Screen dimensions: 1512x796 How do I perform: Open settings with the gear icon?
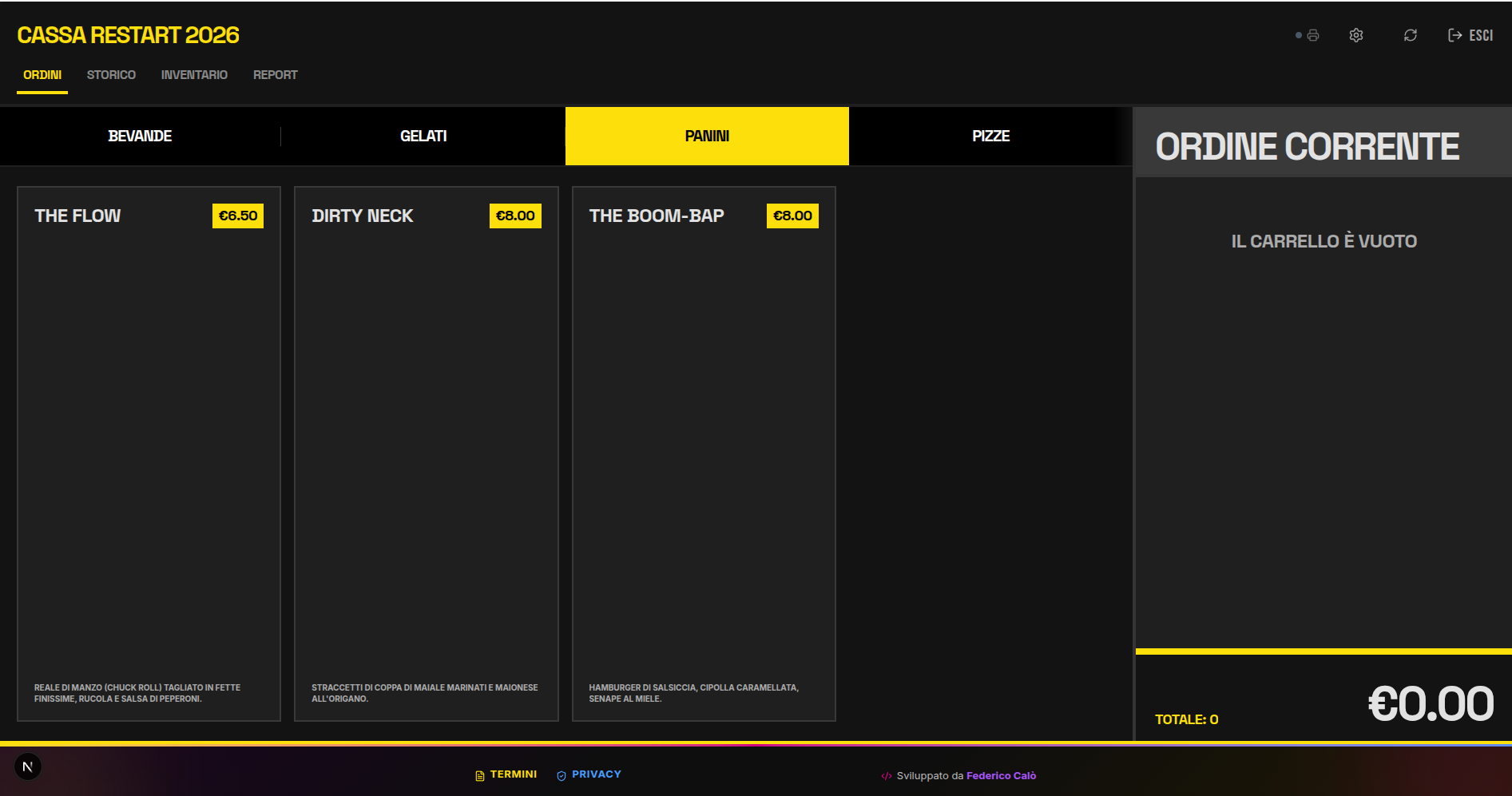(1356, 35)
